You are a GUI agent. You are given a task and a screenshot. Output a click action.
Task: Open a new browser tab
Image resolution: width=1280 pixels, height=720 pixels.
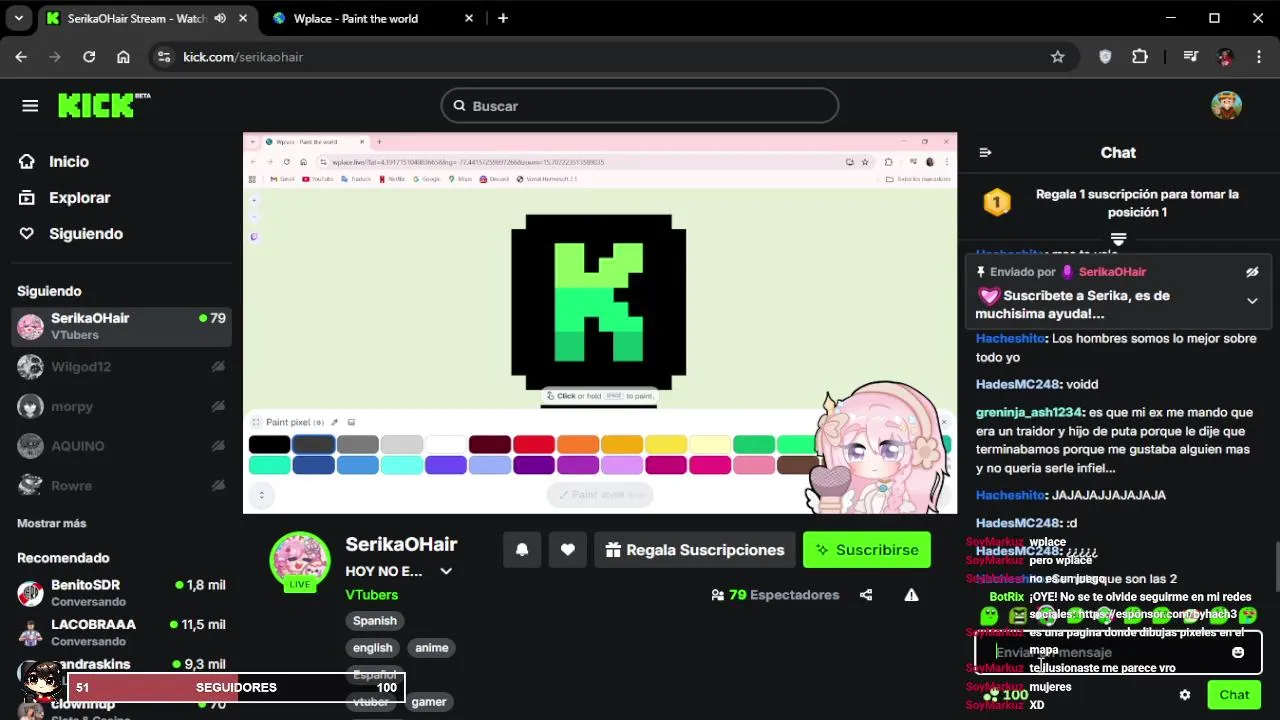point(503,18)
